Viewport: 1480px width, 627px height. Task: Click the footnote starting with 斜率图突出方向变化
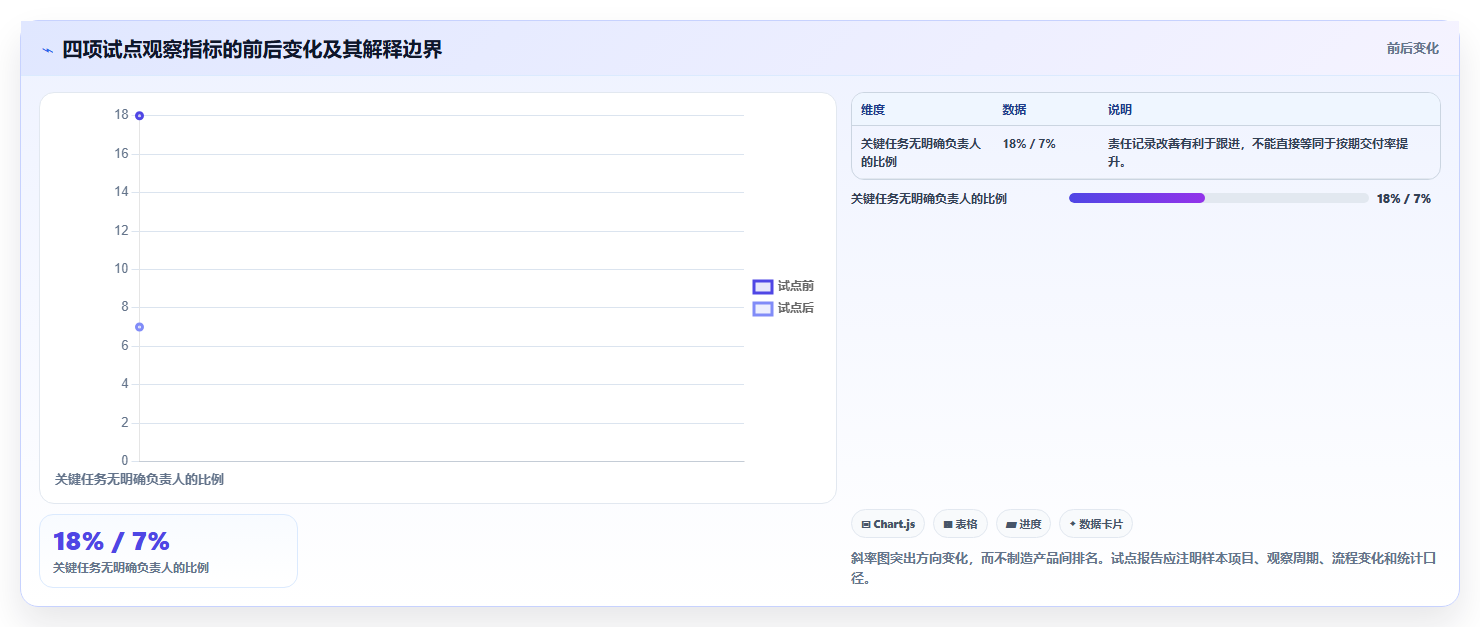pos(1143,568)
